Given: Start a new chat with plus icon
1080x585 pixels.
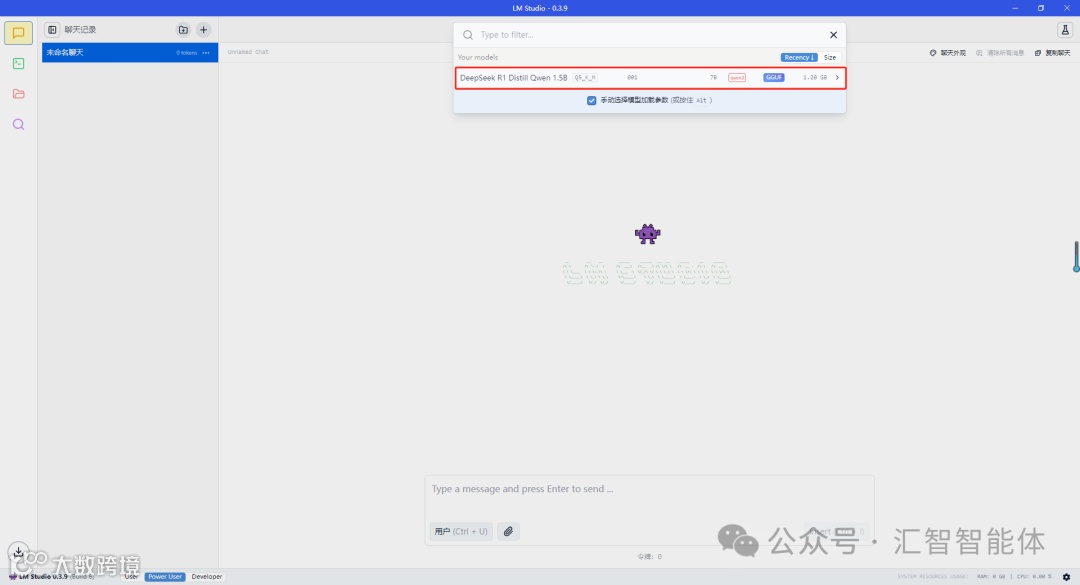Looking at the screenshot, I should click(x=203, y=30).
